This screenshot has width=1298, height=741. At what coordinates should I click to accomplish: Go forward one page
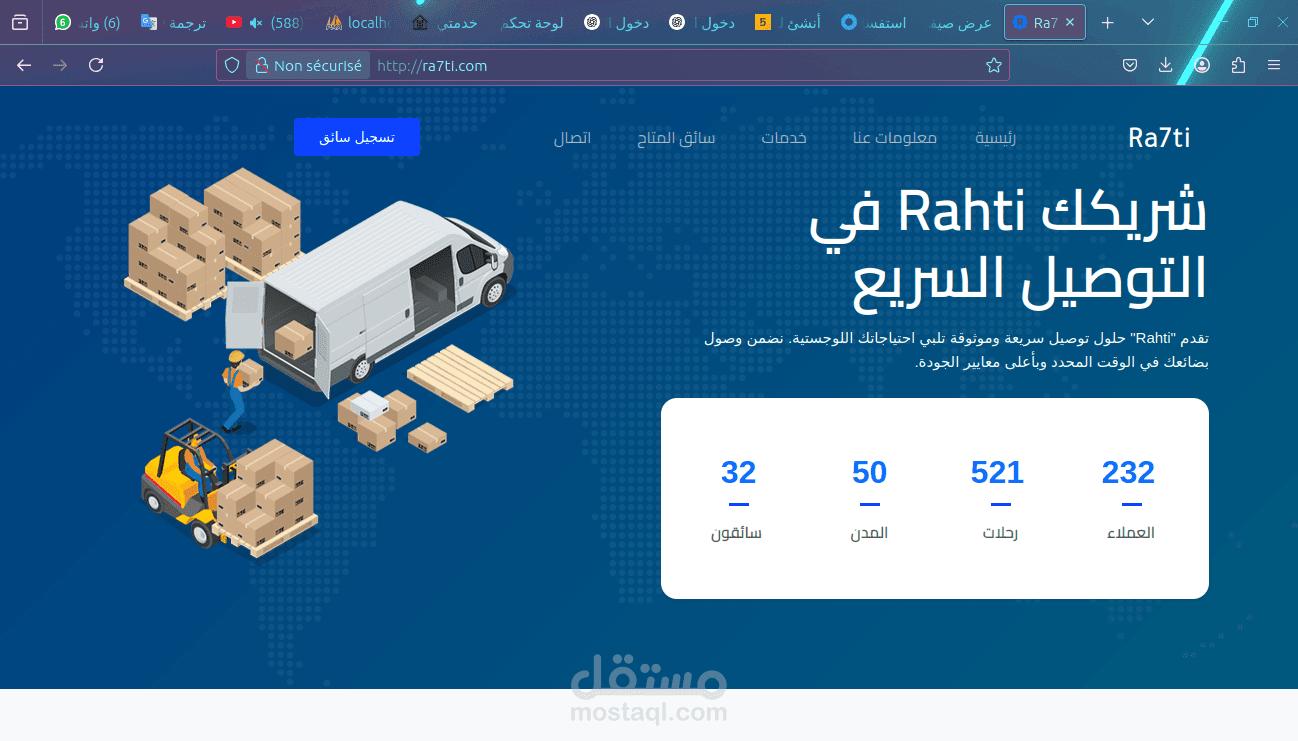[60, 65]
